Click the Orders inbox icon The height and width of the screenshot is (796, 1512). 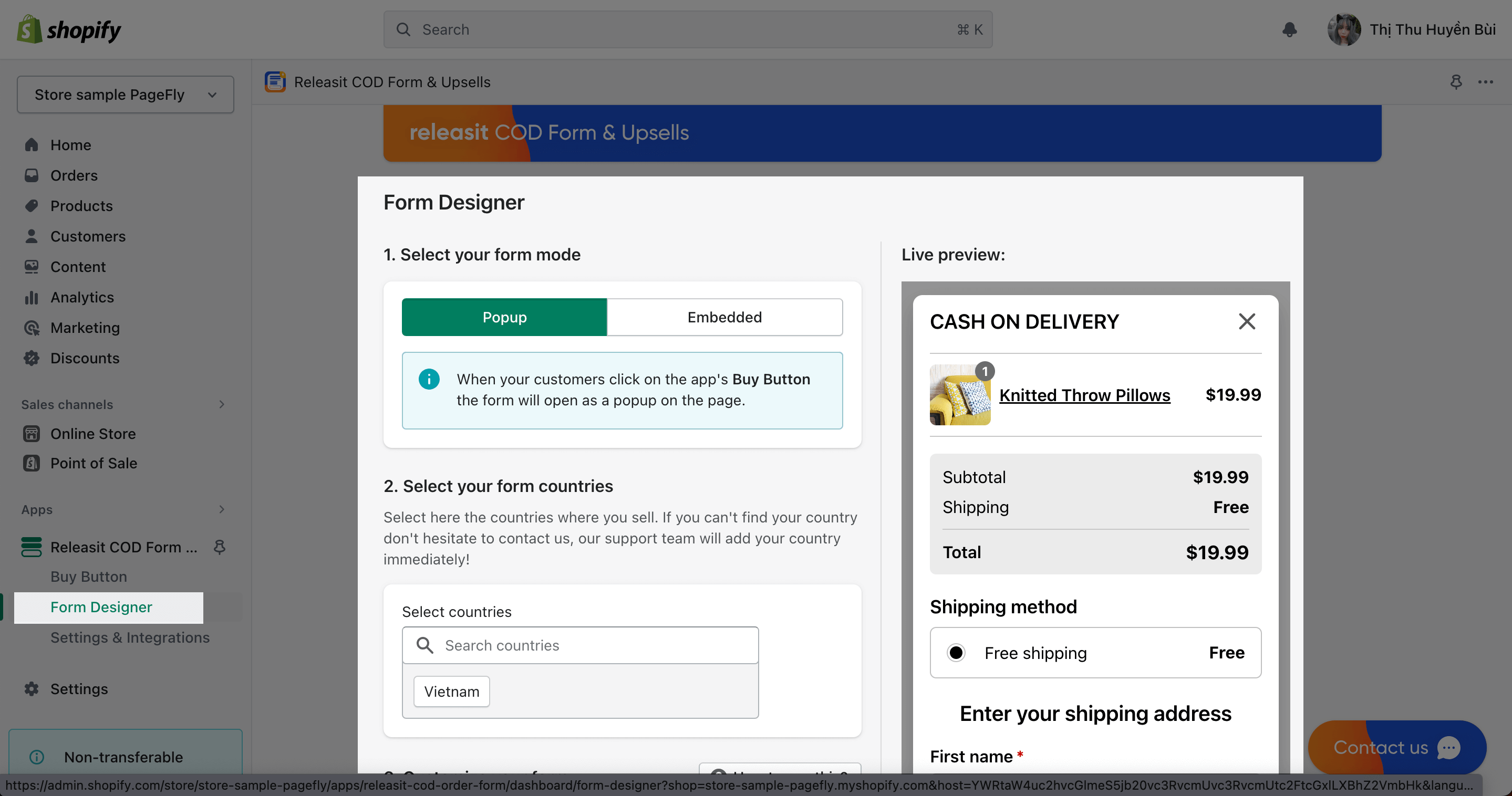click(x=32, y=175)
